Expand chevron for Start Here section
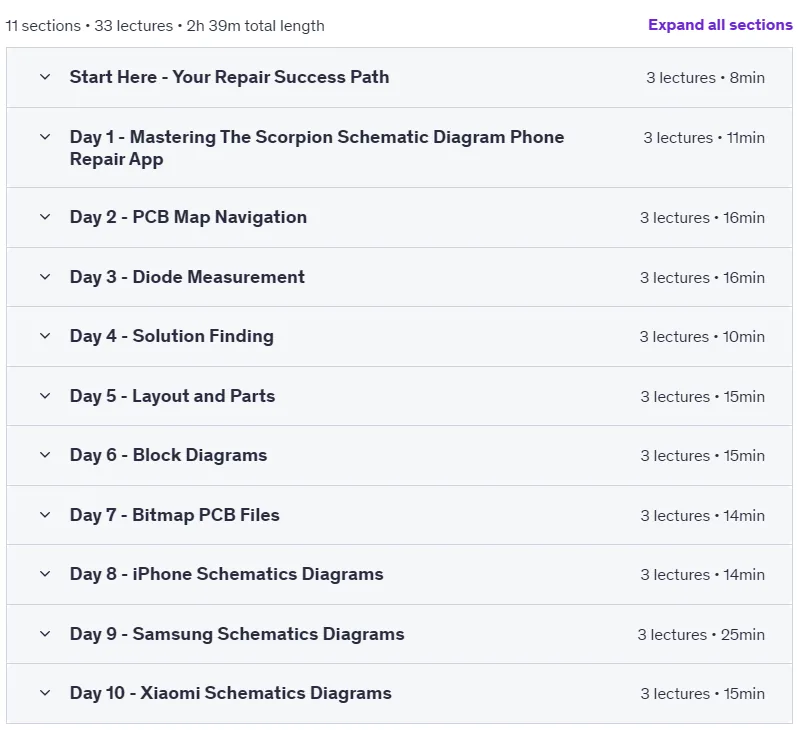 45,77
